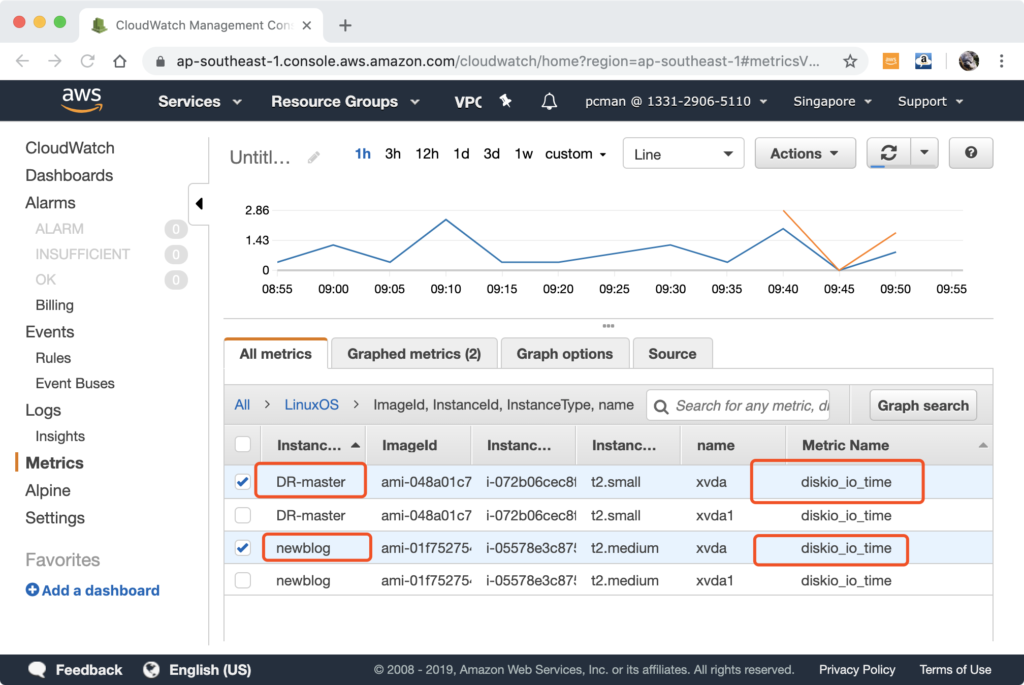
Task: Select the 12h time range
Action: 426,154
